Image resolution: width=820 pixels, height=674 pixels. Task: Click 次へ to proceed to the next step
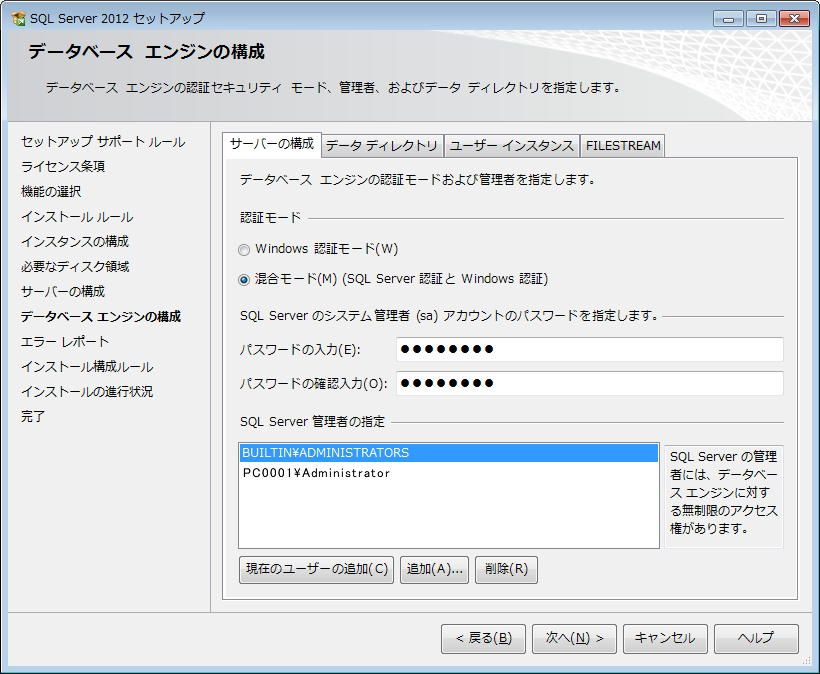[572, 638]
